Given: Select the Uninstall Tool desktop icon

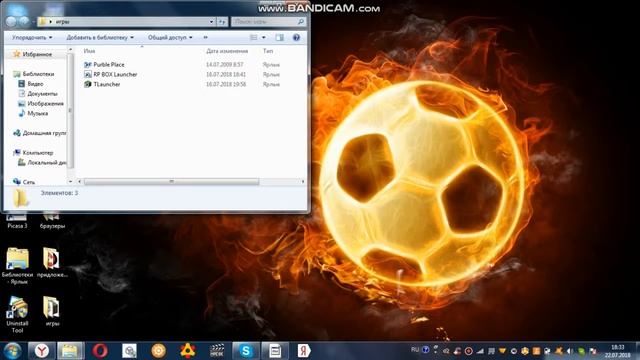Looking at the screenshot, I should coord(17,315).
